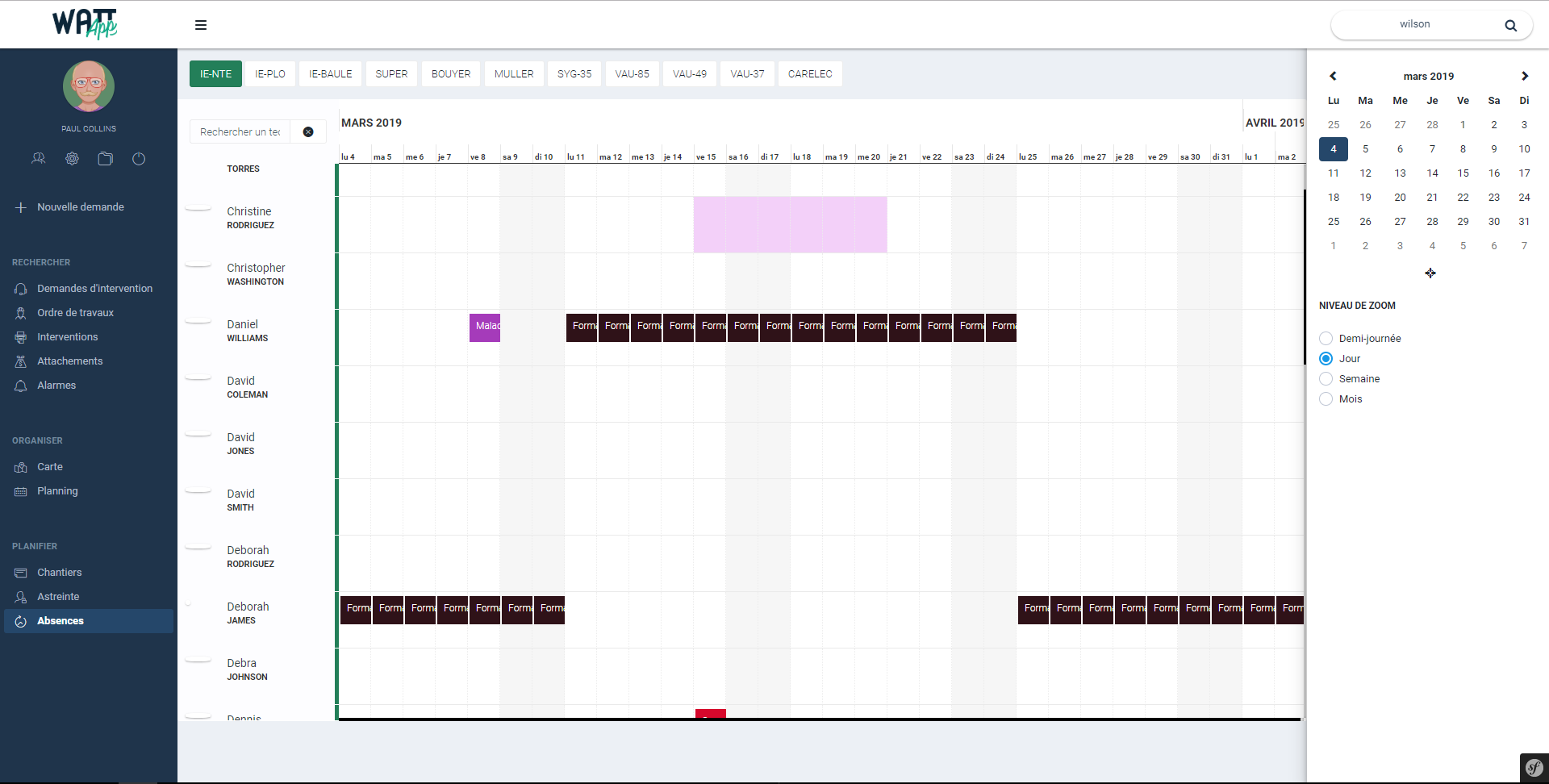Click the folder icon under profile

coord(105,159)
